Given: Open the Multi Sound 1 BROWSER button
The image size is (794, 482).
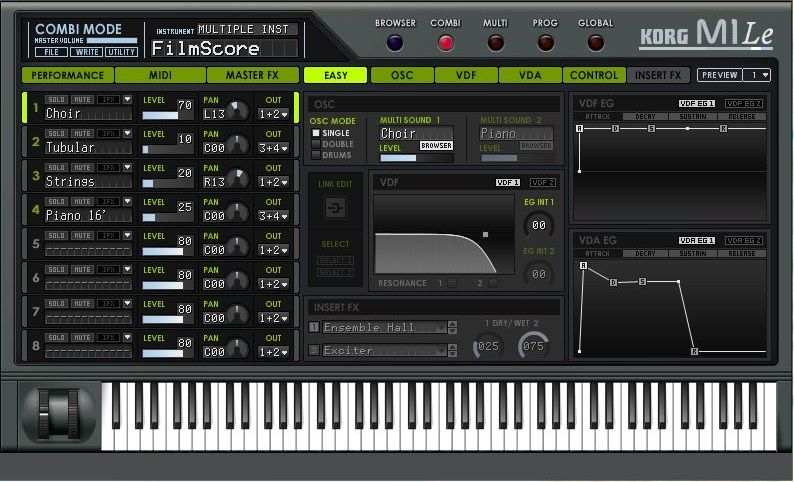Looking at the screenshot, I should (x=436, y=146).
